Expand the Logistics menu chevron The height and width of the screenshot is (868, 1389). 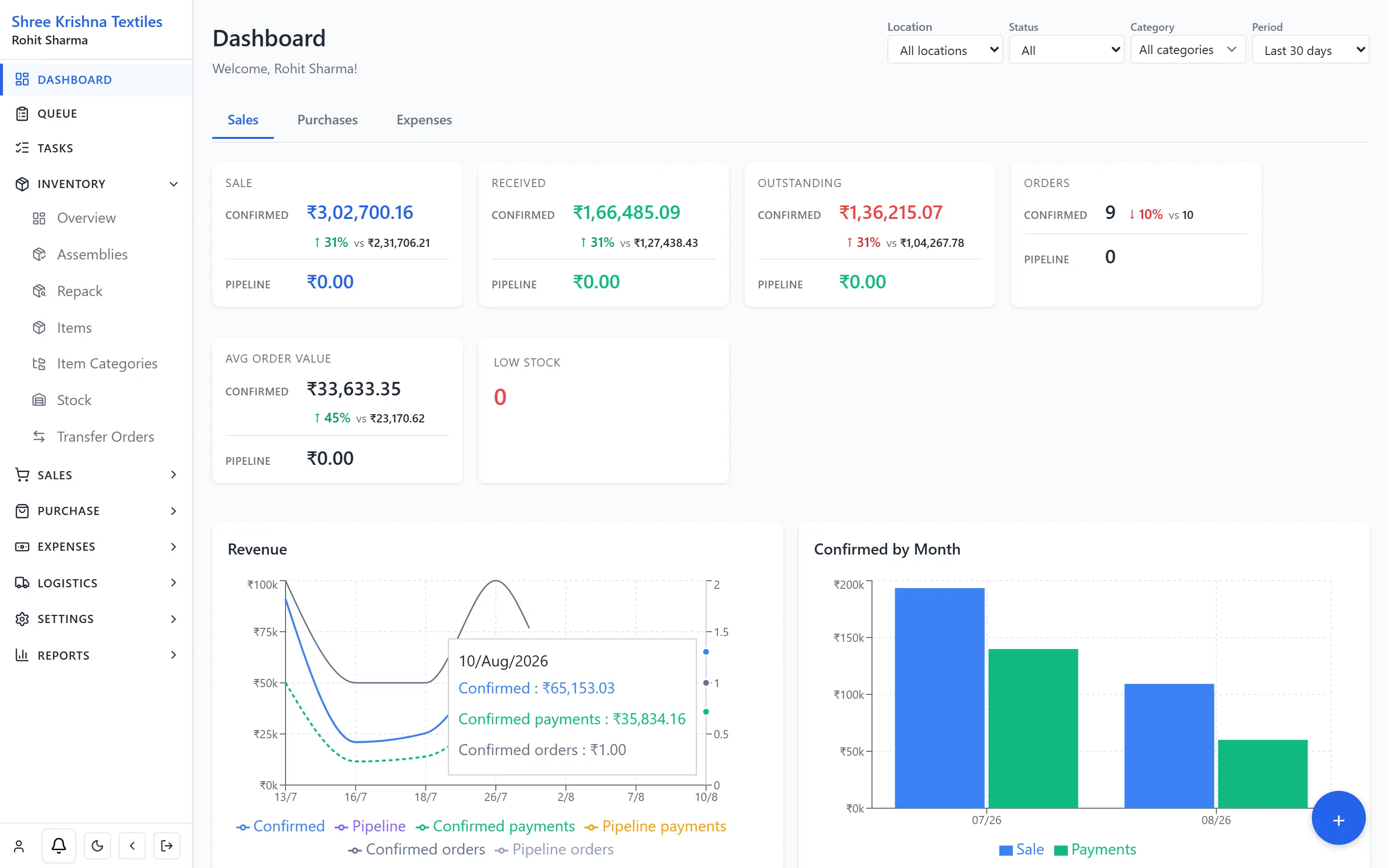point(173,583)
